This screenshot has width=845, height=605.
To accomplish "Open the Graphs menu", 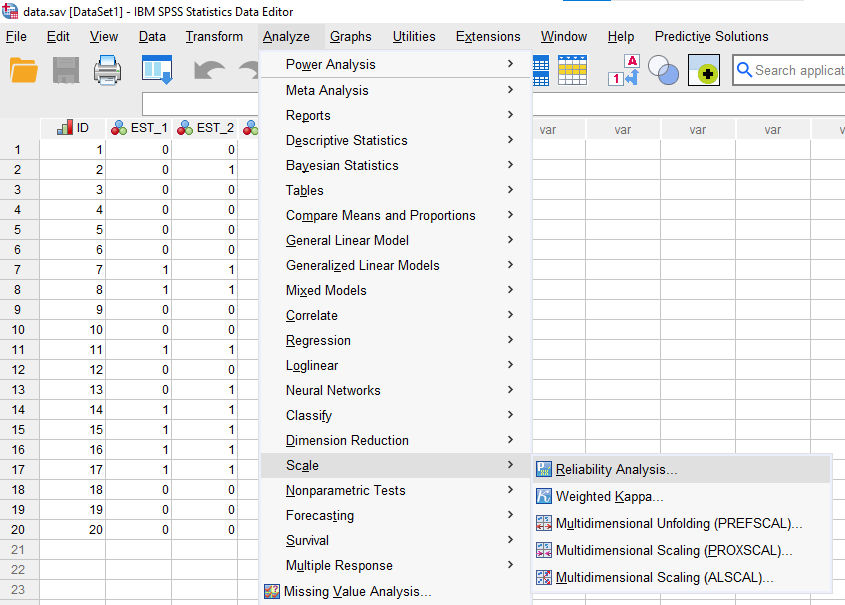I will pos(351,36).
